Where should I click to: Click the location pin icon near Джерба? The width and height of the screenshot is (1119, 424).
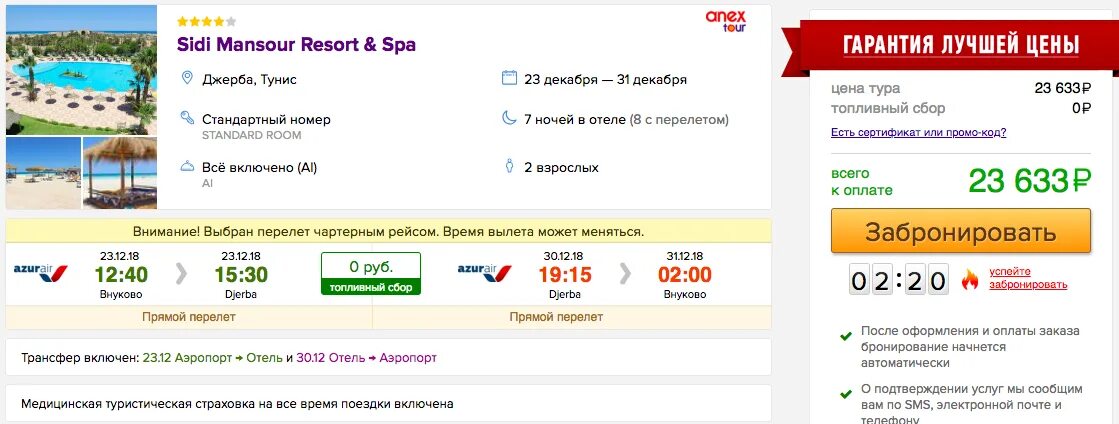click(187, 78)
